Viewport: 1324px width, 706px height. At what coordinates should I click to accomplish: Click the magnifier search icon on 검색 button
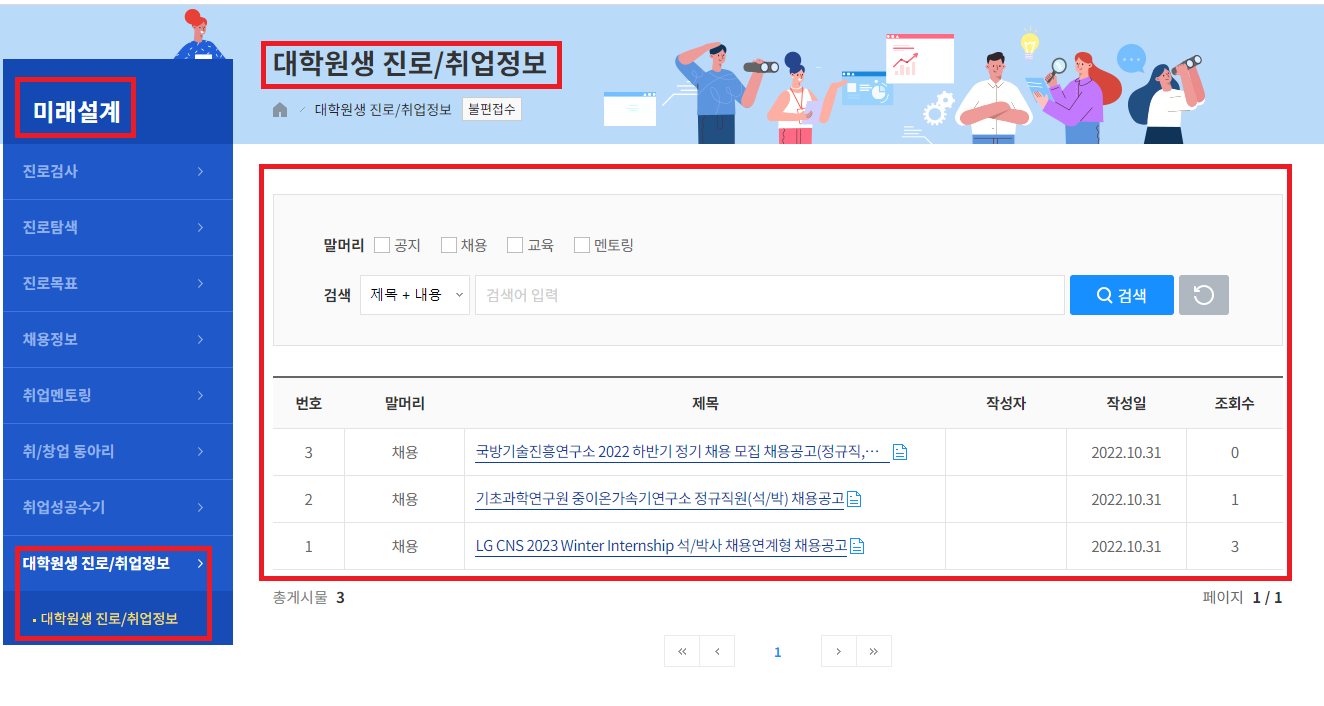[1104, 294]
